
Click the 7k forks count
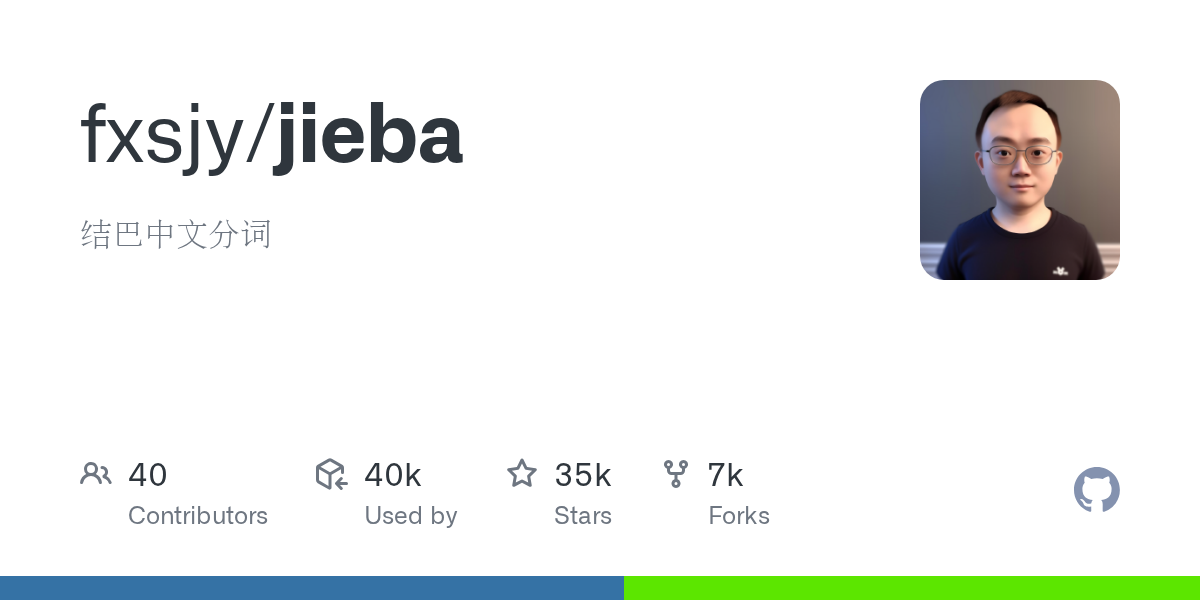pos(725,475)
